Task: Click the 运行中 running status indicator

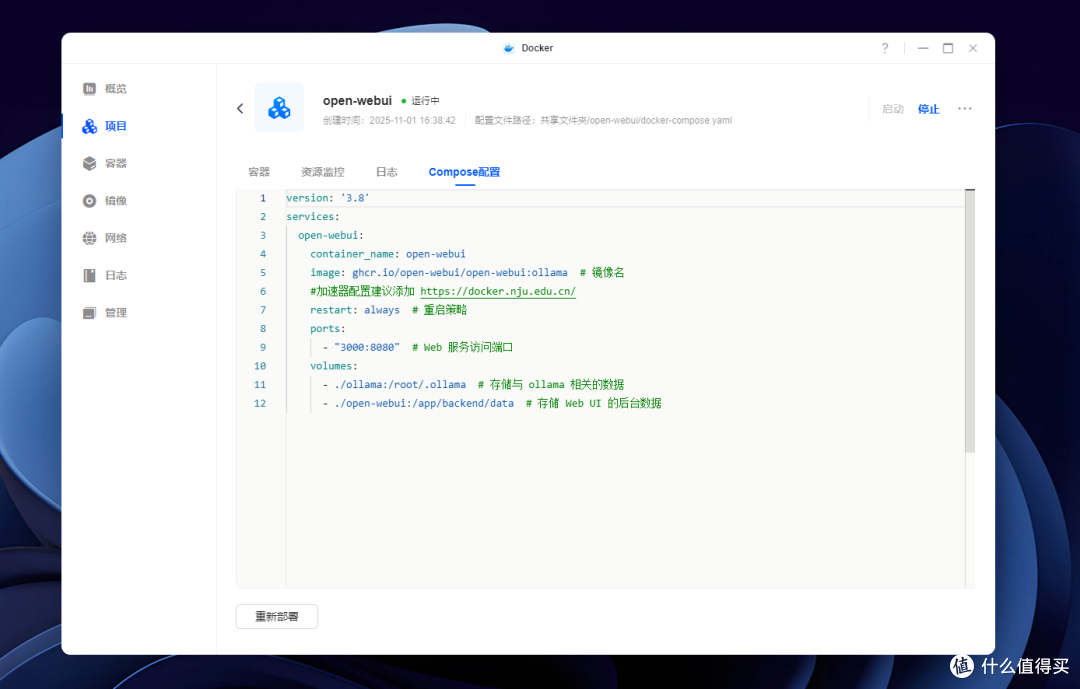Action: point(420,101)
